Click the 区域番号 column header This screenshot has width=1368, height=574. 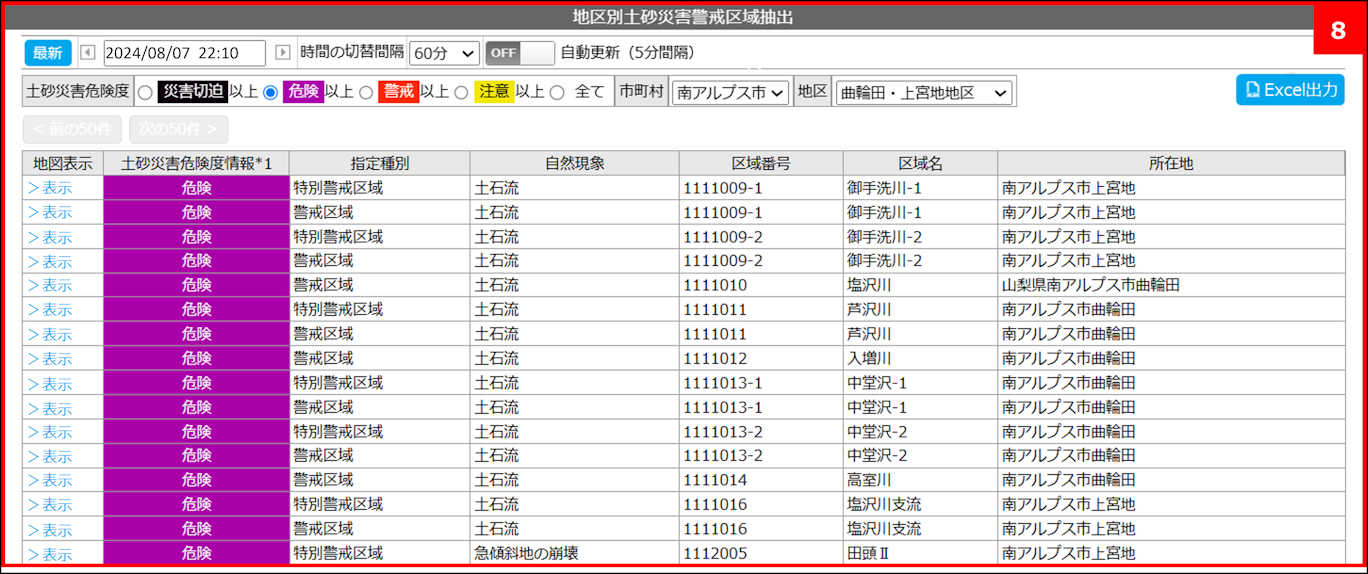tap(760, 163)
